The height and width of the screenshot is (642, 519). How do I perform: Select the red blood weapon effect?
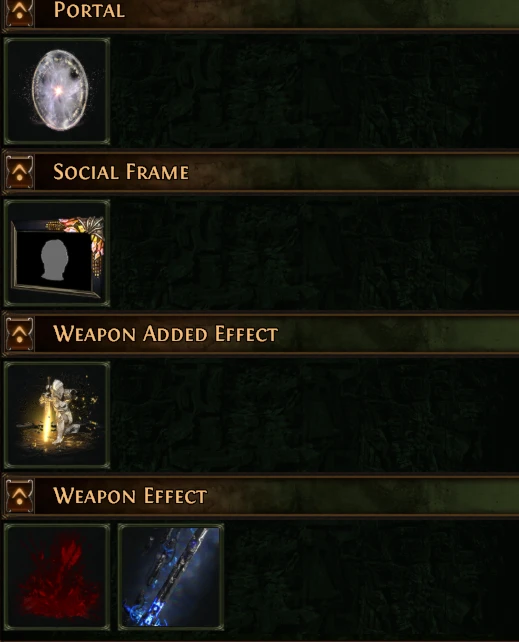[x=57, y=576]
